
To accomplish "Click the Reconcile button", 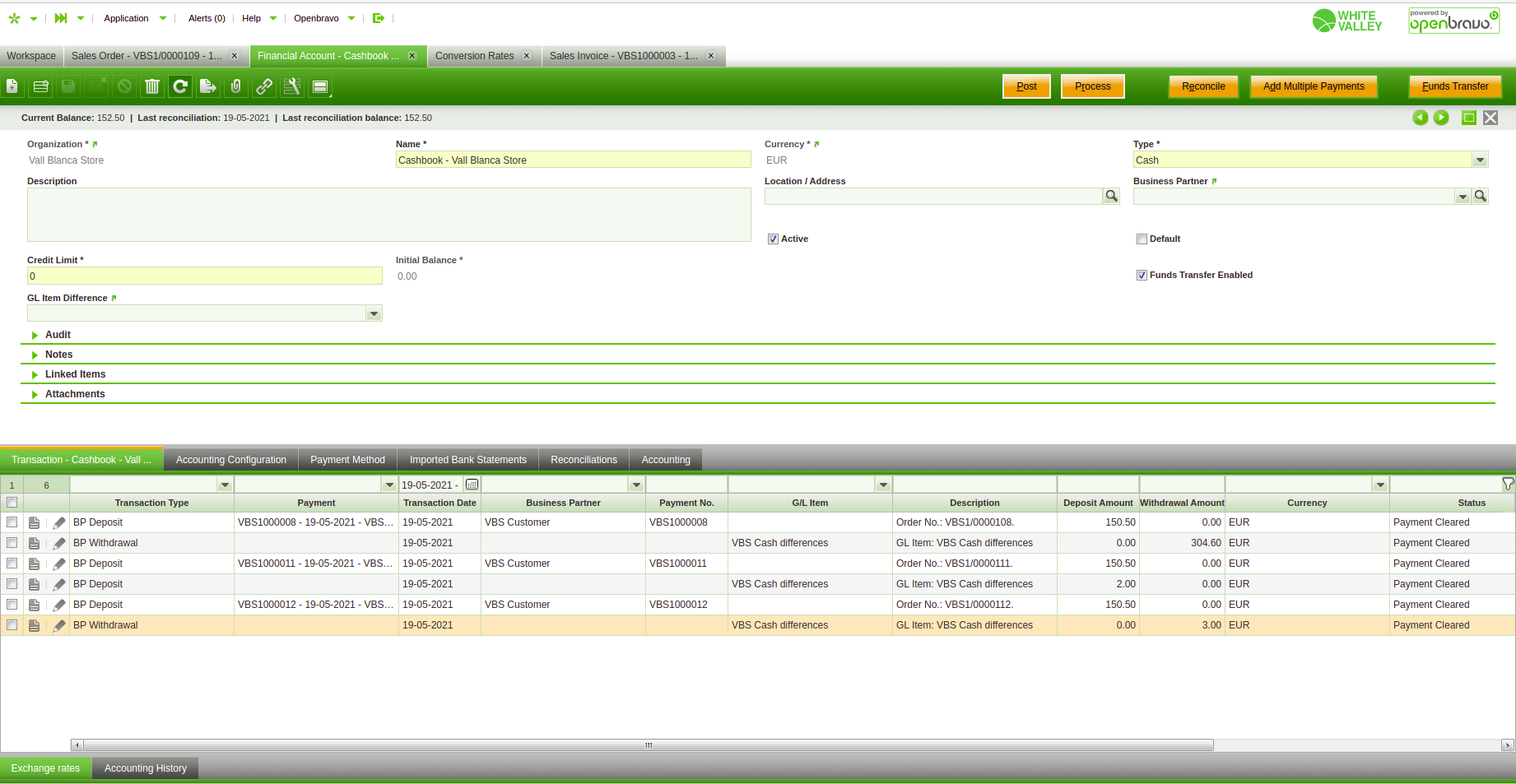I will point(1203,86).
